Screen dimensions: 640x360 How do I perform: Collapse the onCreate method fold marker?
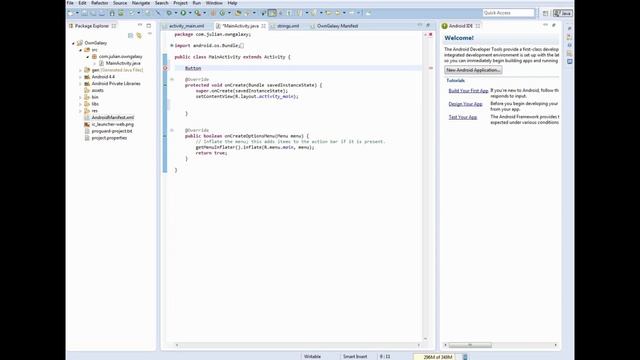click(172, 80)
